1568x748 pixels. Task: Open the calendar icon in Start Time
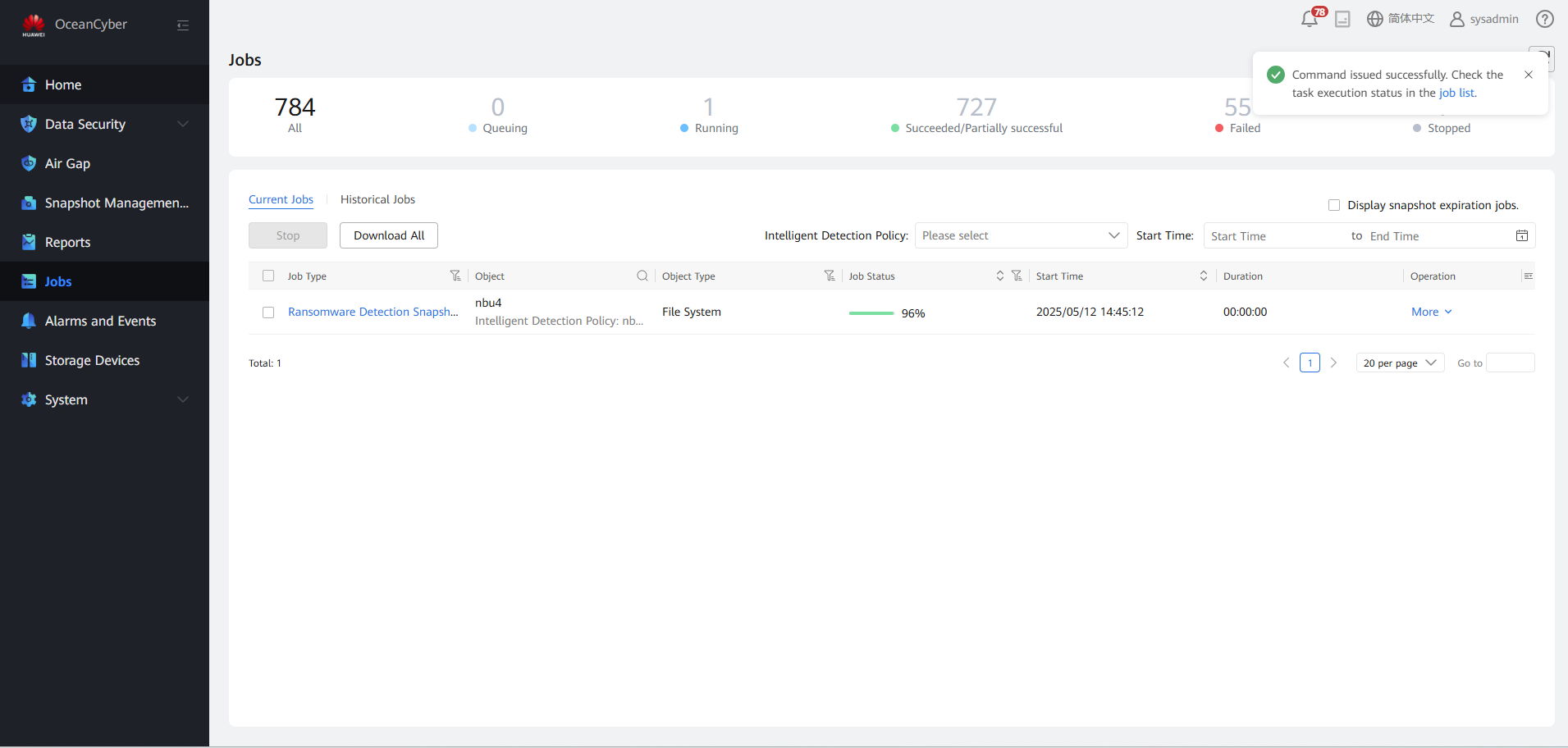click(x=1521, y=236)
